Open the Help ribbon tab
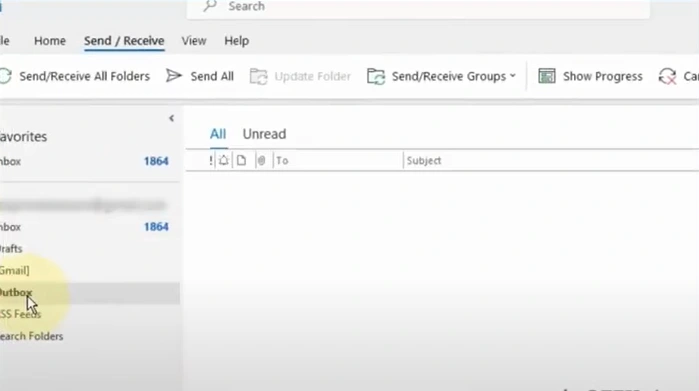Screen dimensions: 699x391 (x=237, y=41)
